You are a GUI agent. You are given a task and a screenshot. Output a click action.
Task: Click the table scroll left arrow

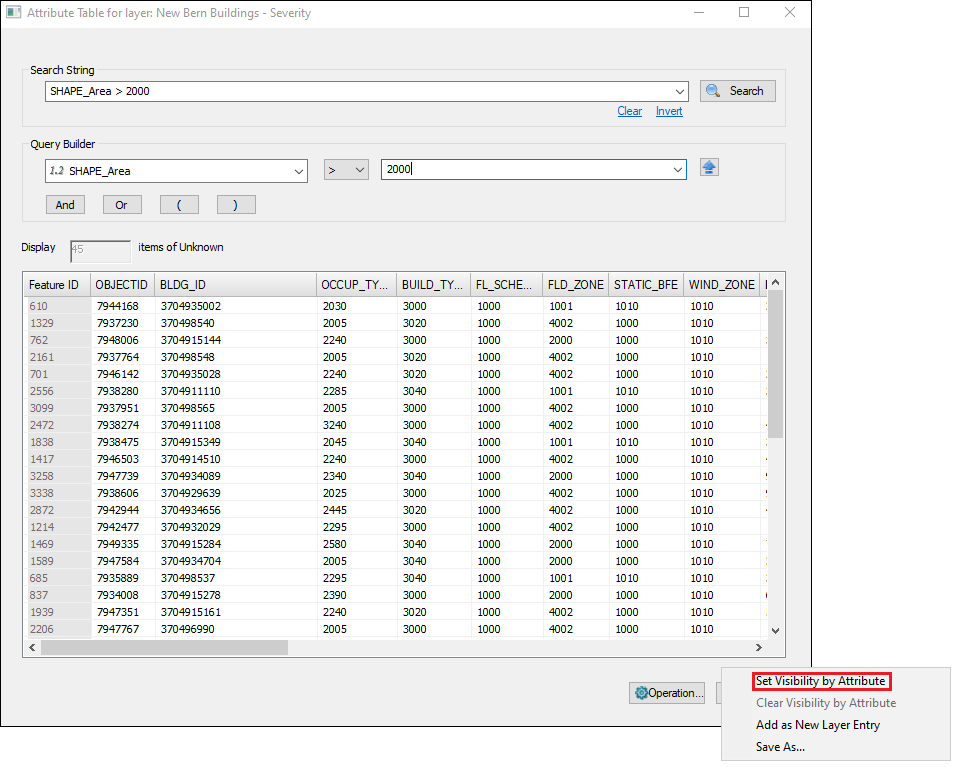pos(32,647)
